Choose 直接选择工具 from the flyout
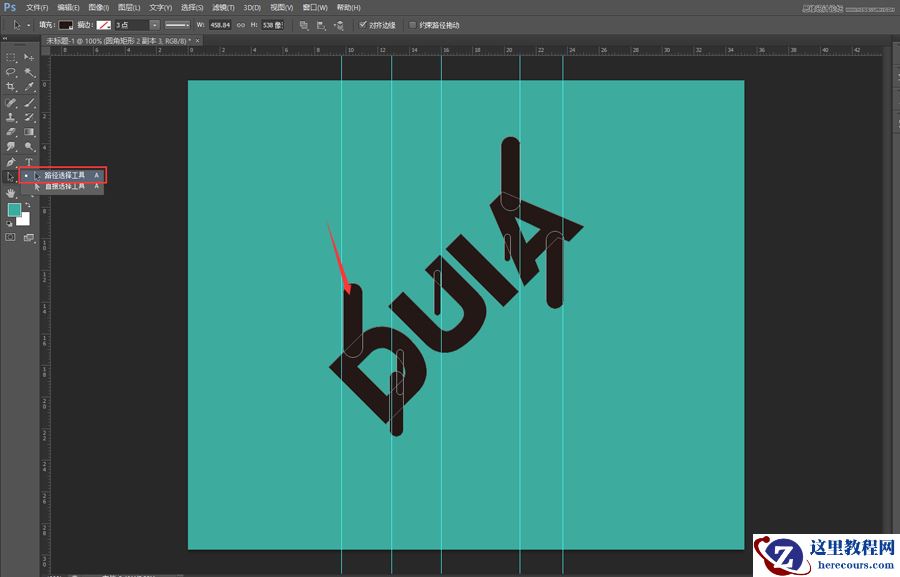 coord(64,187)
